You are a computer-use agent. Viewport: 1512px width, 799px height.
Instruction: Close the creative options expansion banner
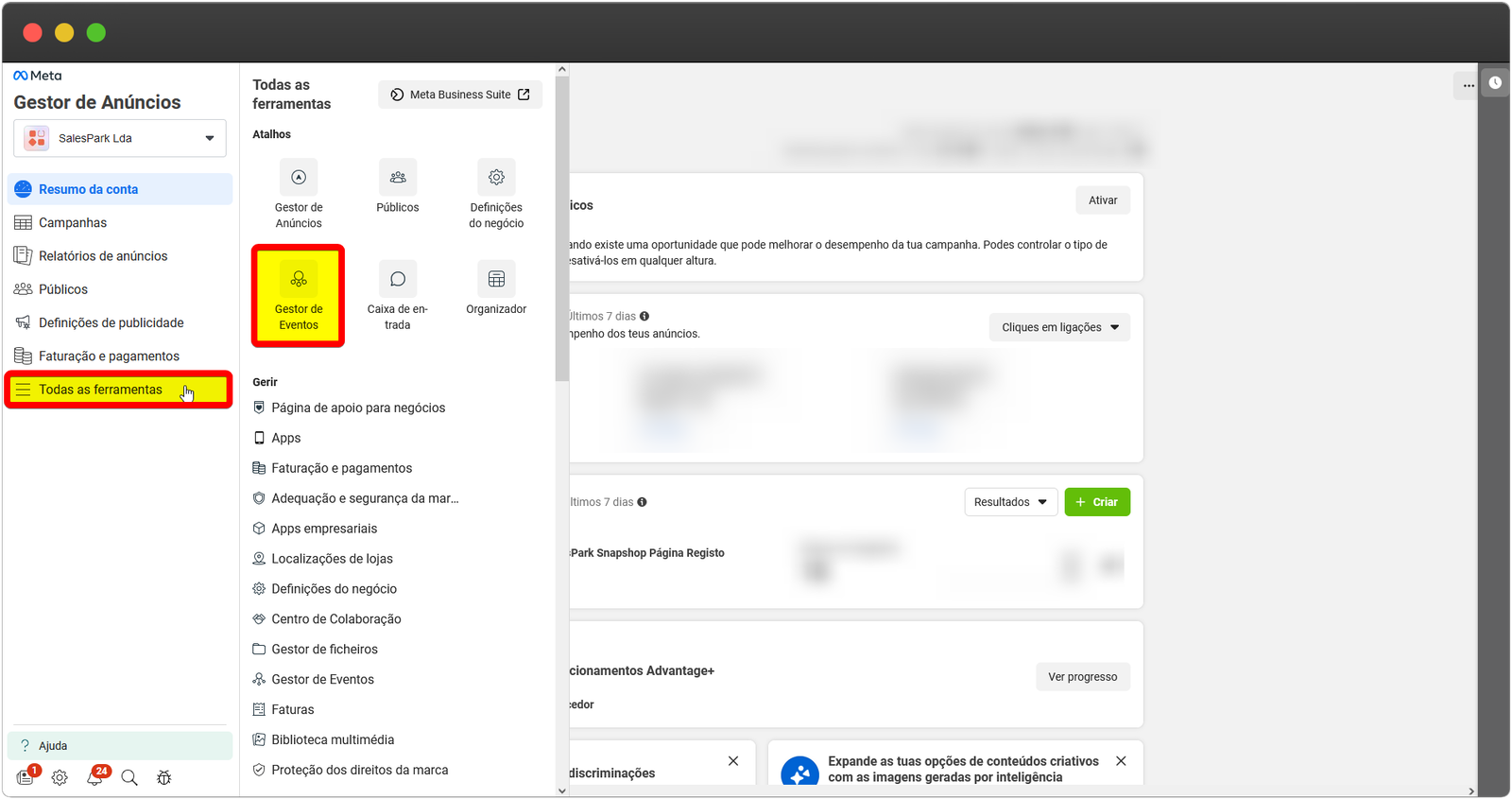(1121, 761)
